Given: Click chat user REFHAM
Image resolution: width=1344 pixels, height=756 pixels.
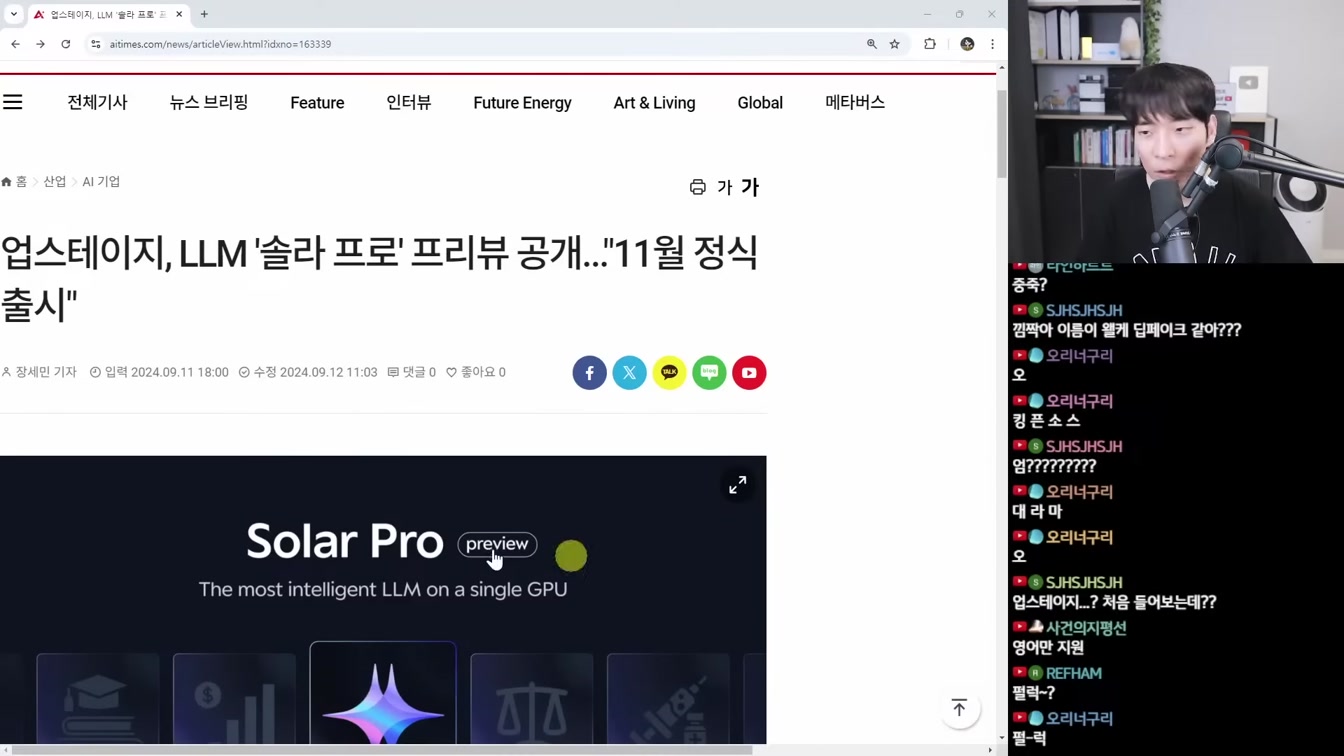Looking at the screenshot, I should coord(1073,673).
